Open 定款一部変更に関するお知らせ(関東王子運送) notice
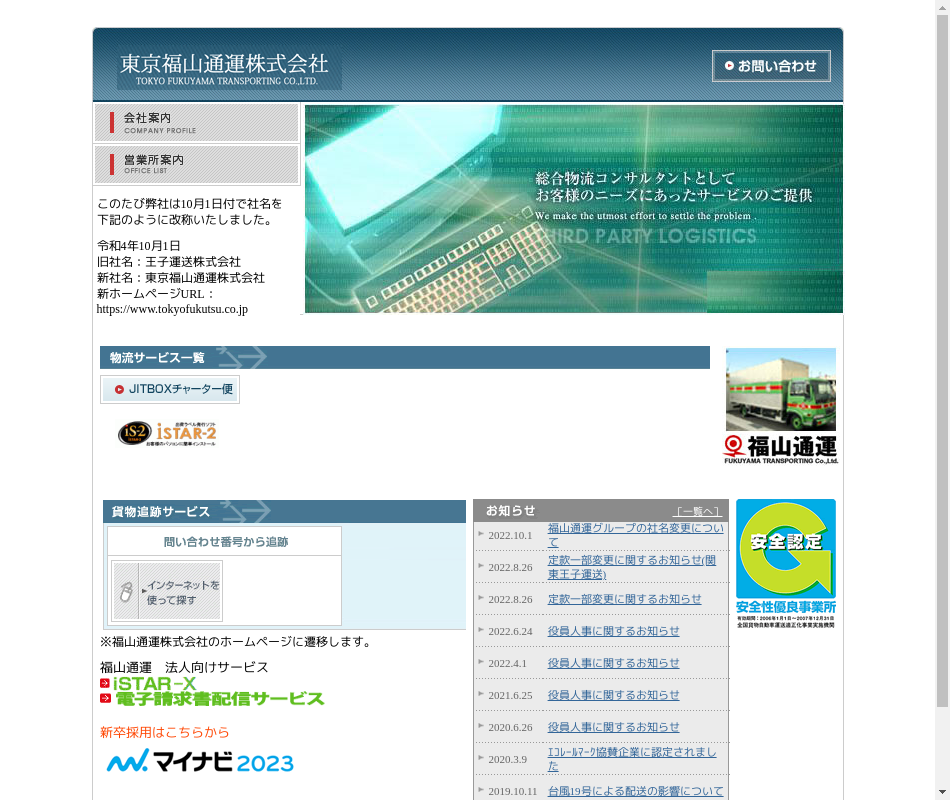Screen dimensions: 950x800 tap(632, 567)
